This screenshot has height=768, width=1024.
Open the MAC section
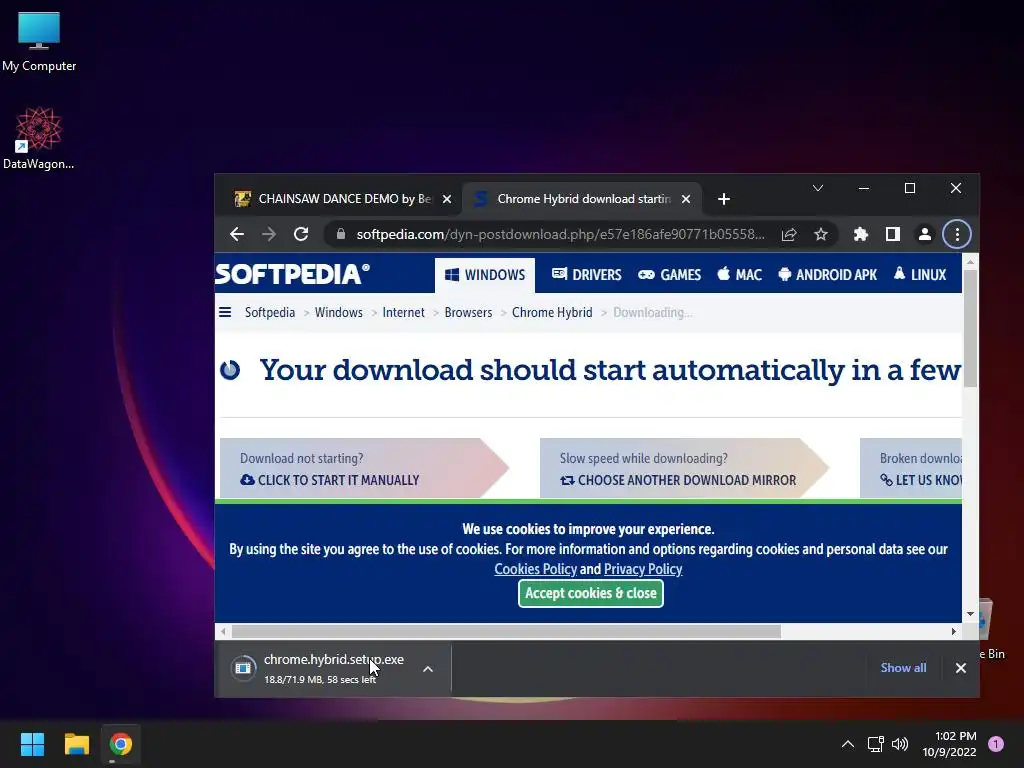(x=739, y=275)
